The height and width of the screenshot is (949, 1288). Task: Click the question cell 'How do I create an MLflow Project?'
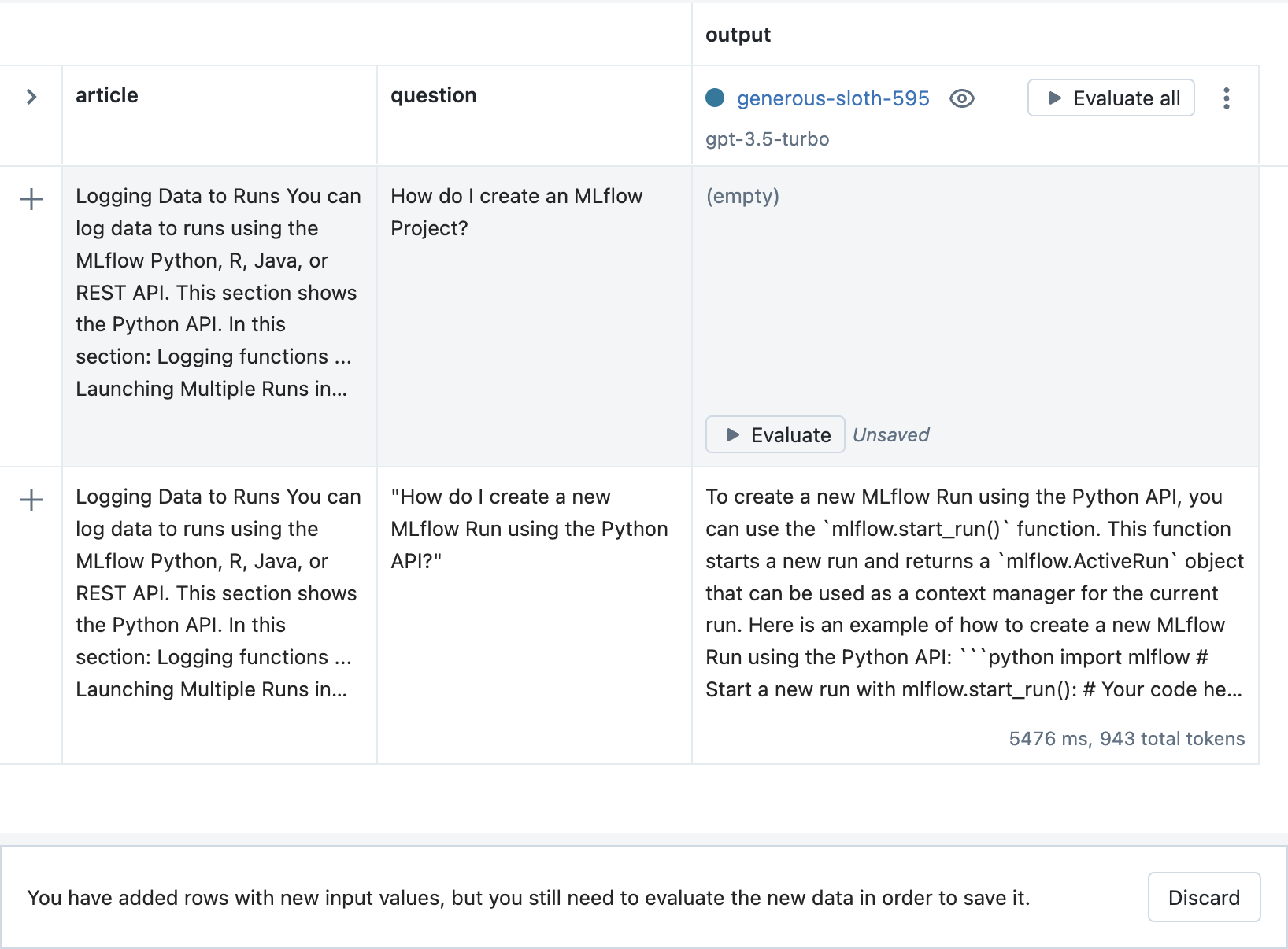(516, 212)
